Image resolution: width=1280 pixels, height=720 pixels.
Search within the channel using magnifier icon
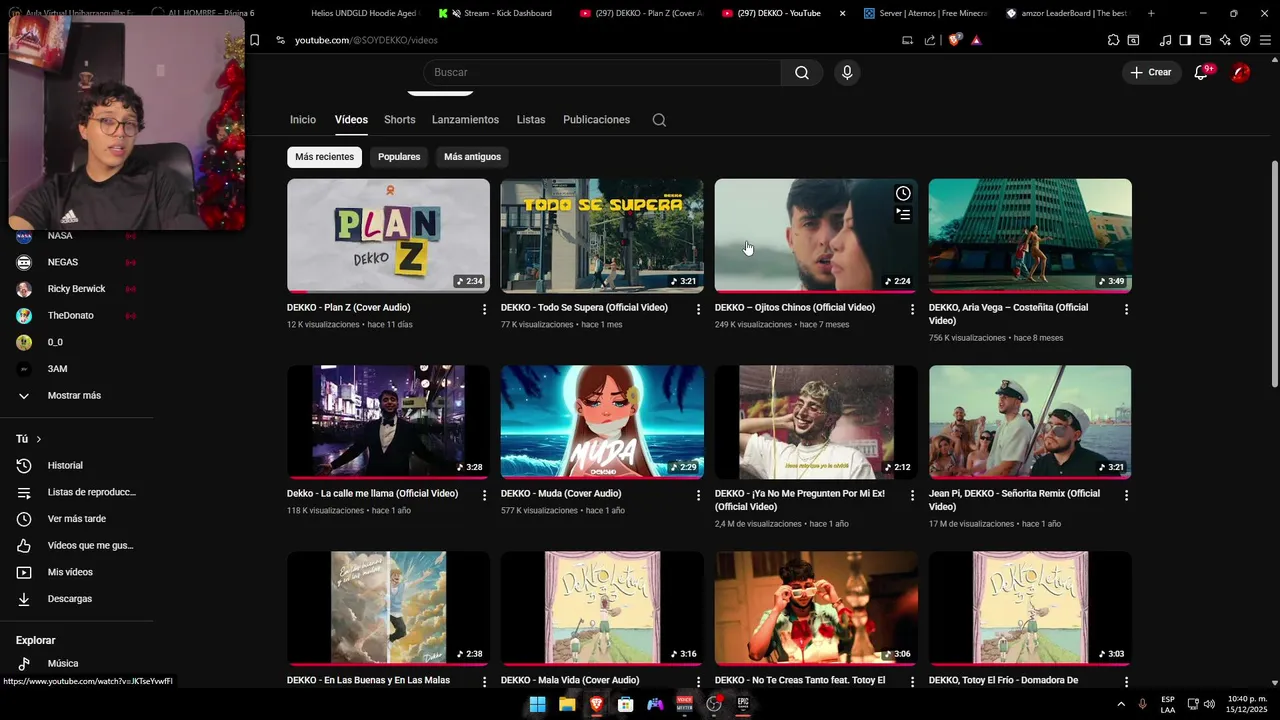coord(659,120)
